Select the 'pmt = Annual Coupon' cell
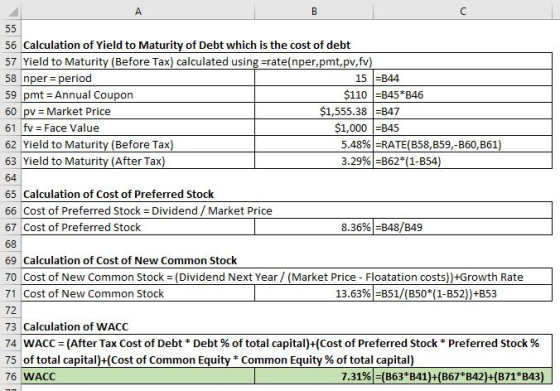This screenshot has width=560, height=391. [x=138, y=95]
